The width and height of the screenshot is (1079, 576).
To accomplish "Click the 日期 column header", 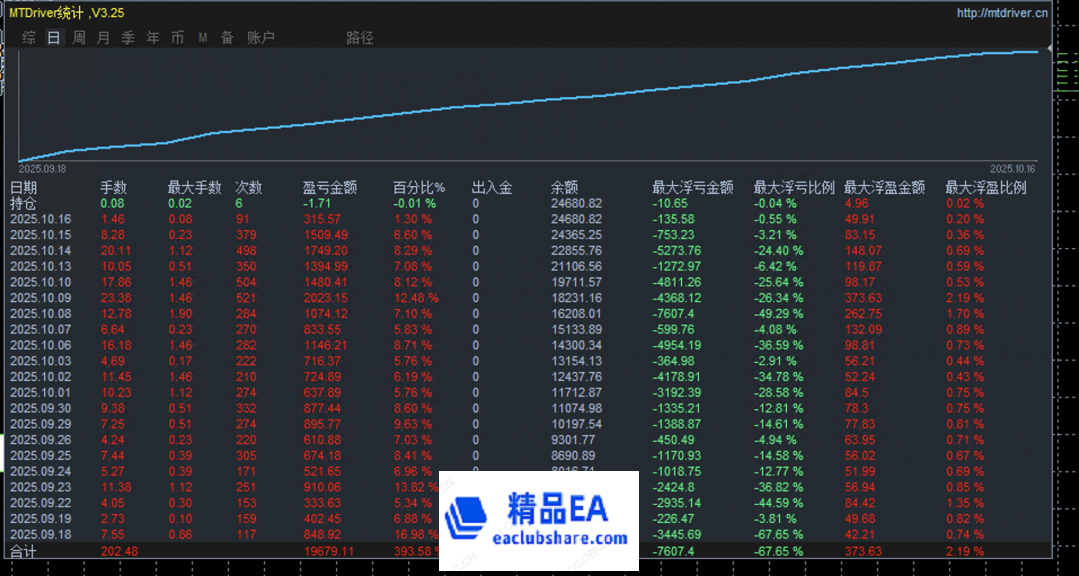I will click(24, 187).
